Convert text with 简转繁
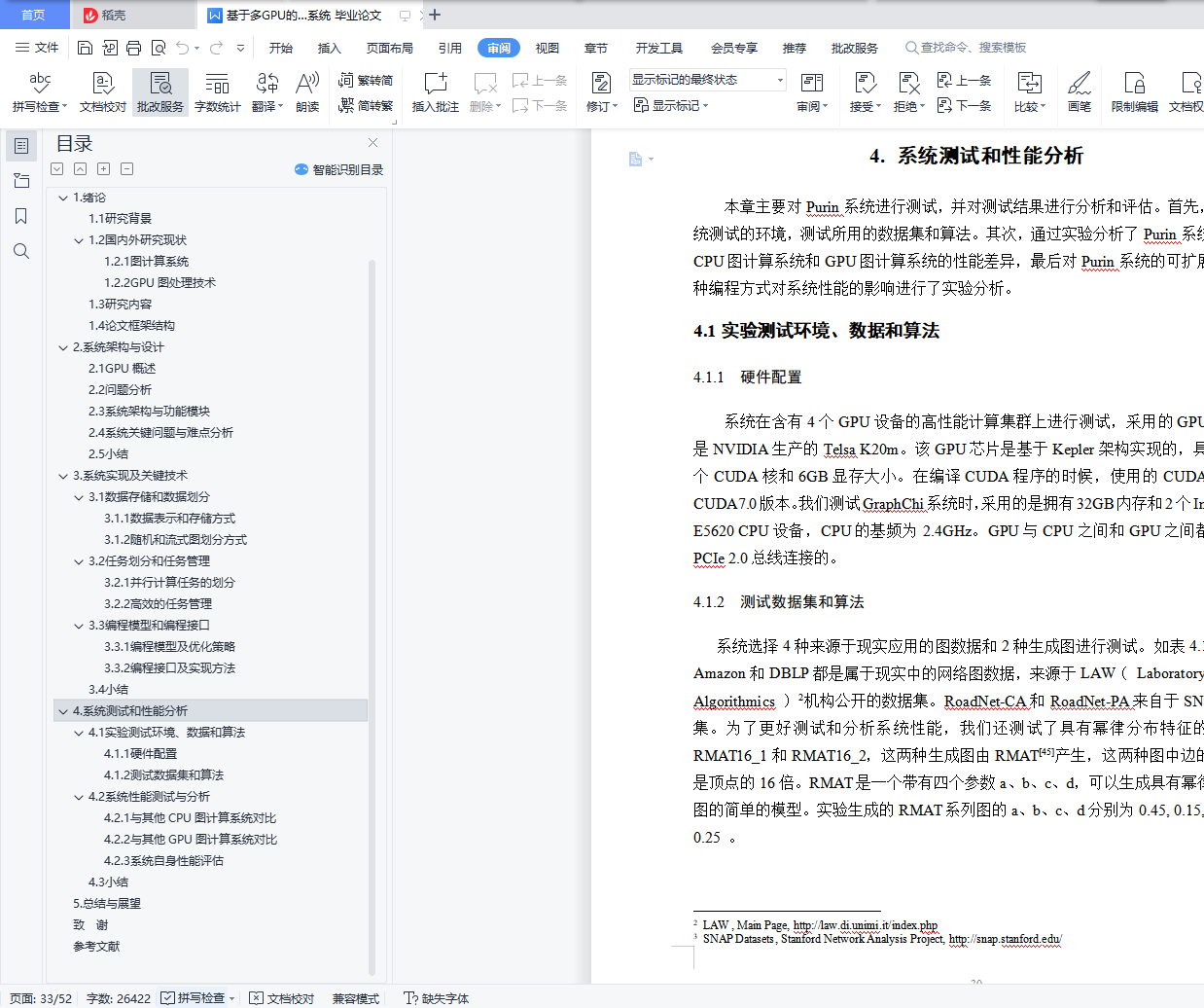 [x=366, y=105]
